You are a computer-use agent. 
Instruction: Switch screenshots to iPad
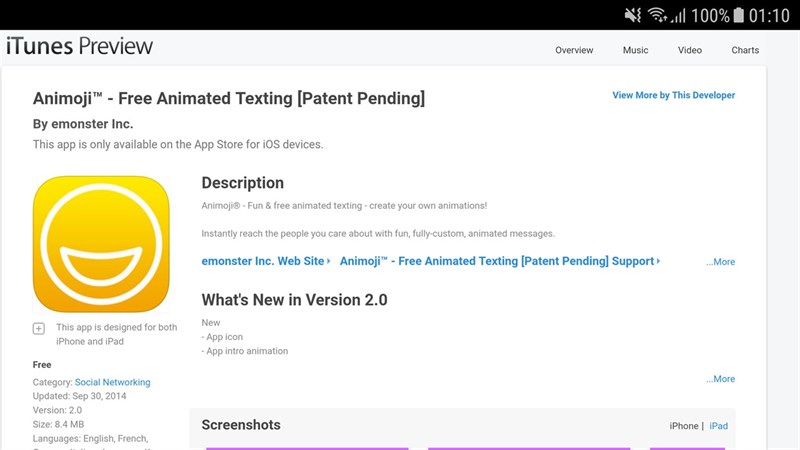click(x=719, y=426)
